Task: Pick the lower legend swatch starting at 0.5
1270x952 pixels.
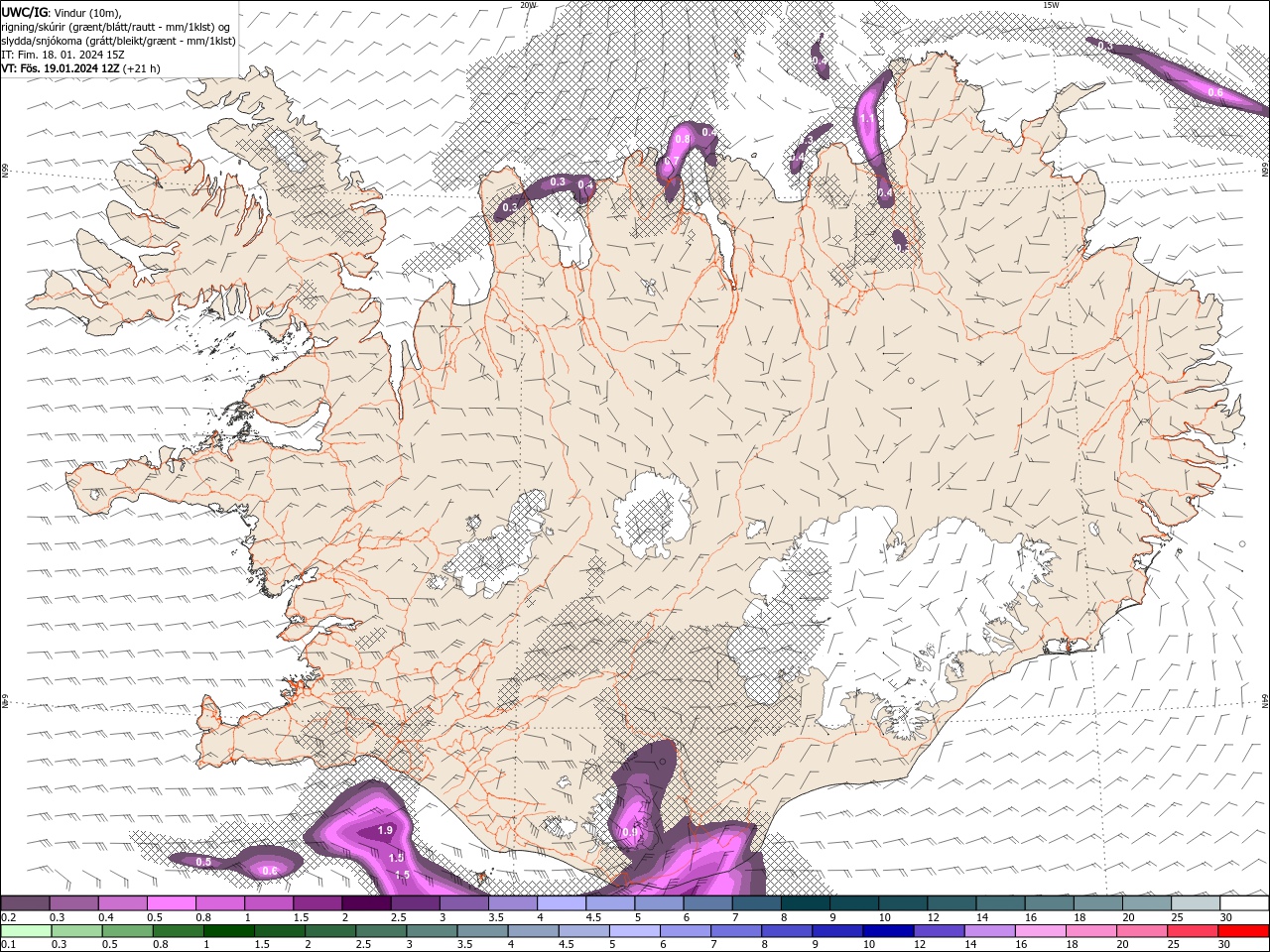Action: coord(127,931)
